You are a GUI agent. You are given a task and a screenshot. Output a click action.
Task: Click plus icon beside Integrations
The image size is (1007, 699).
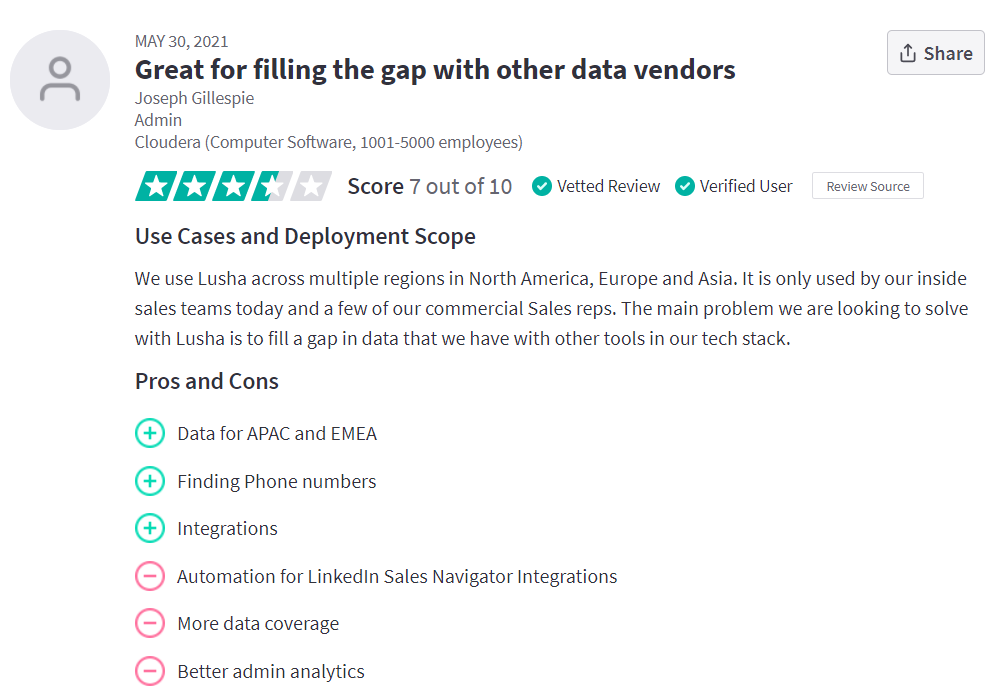point(150,528)
